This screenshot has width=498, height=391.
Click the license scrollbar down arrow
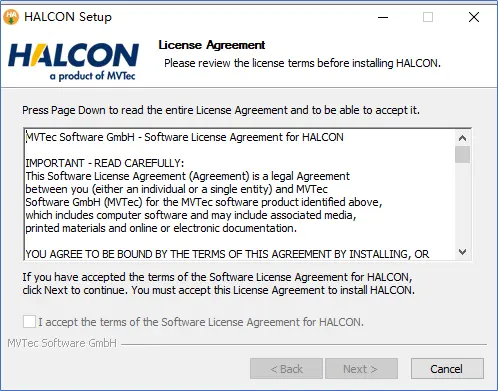(462, 252)
